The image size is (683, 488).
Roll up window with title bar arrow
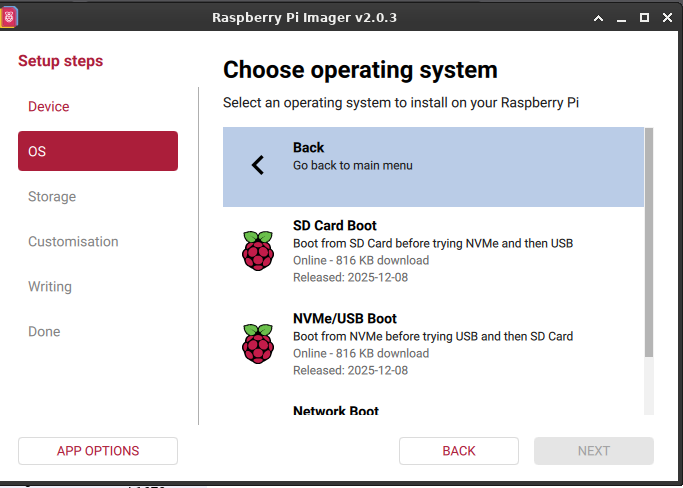click(598, 18)
